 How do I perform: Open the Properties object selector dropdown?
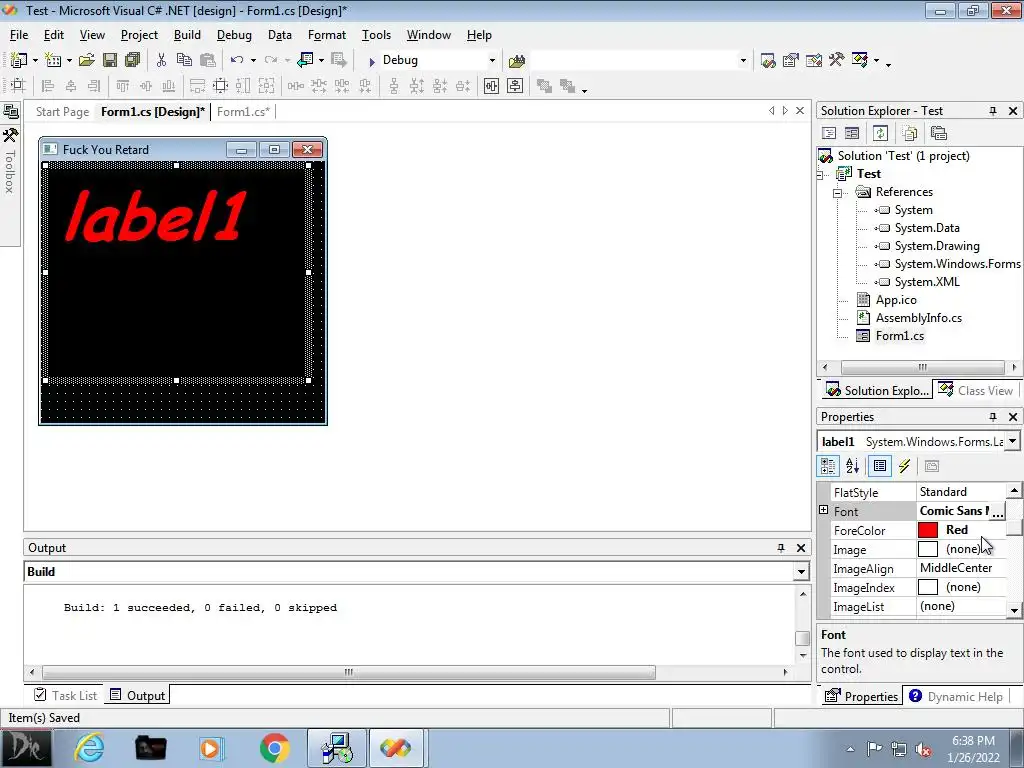[1012, 441]
